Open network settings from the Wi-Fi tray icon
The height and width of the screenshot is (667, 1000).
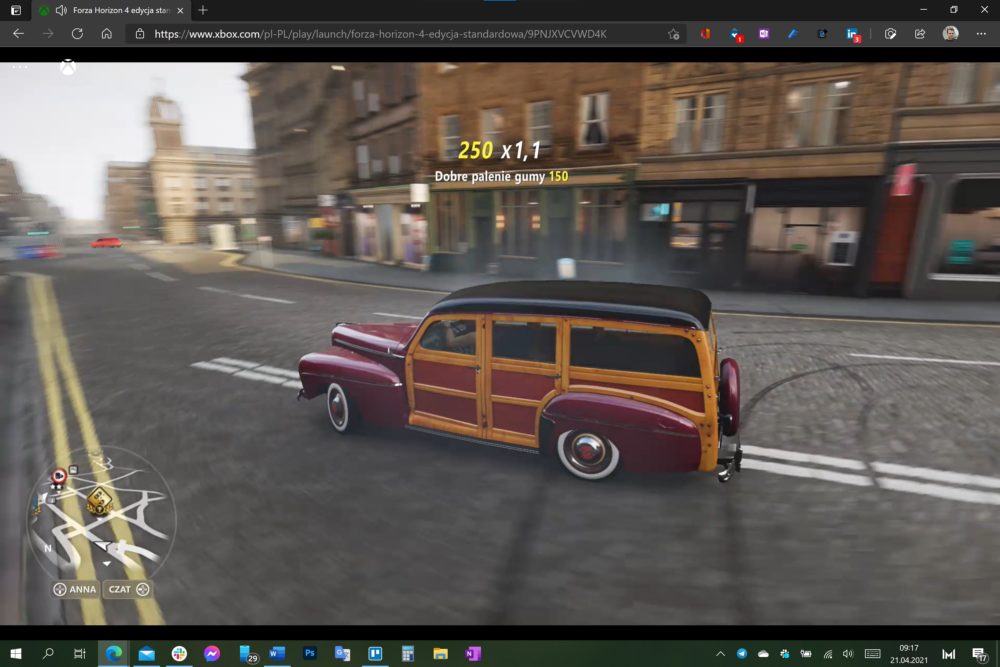tap(828, 654)
